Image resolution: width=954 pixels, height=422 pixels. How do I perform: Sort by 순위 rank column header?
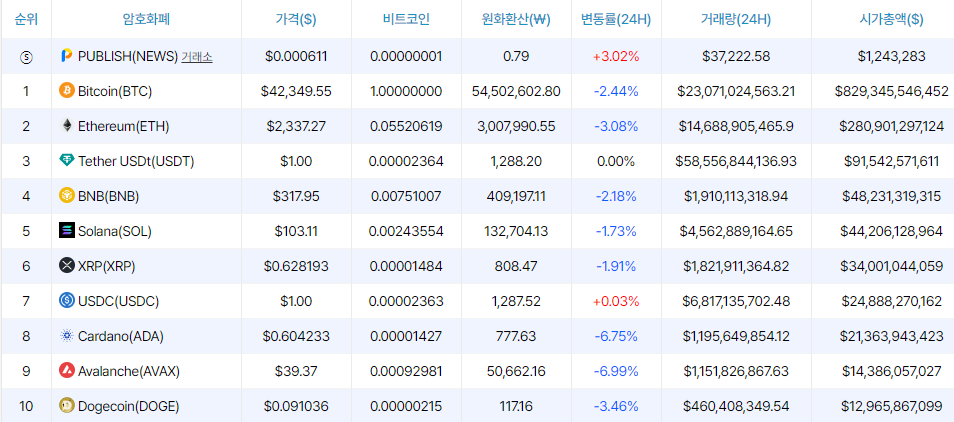click(26, 19)
